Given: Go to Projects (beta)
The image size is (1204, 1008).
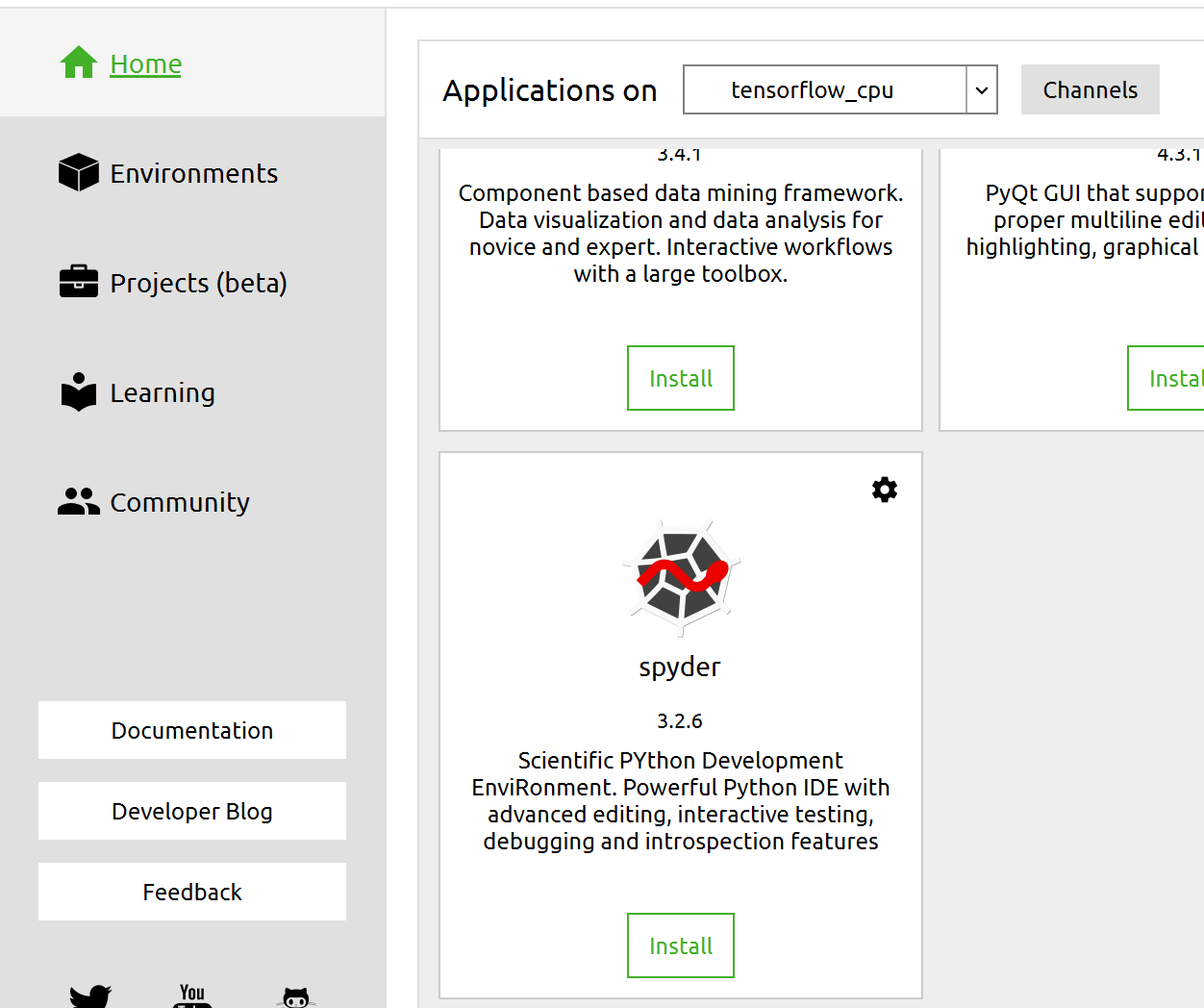Looking at the screenshot, I should click(198, 284).
